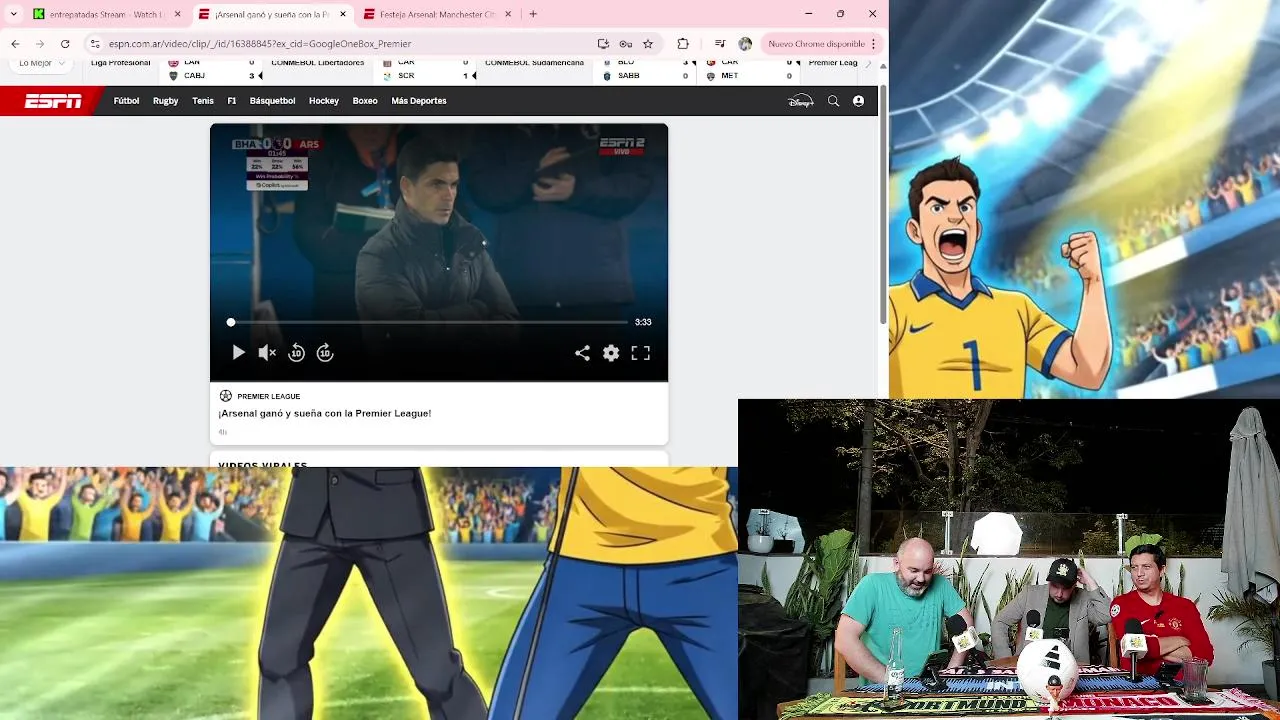
Task: Expand the Más Deportes menu
Action: click(x=419, y=101)
